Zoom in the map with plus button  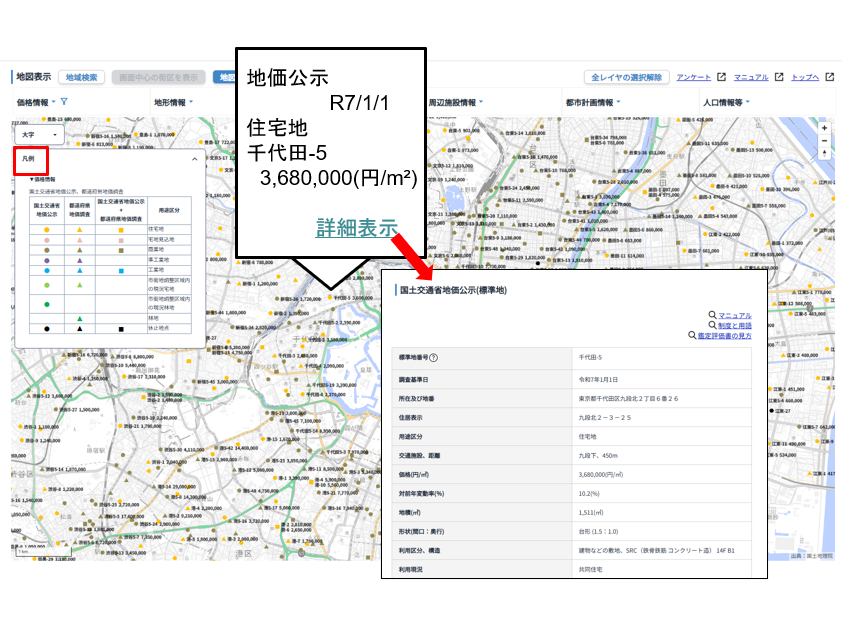point(824,128)
